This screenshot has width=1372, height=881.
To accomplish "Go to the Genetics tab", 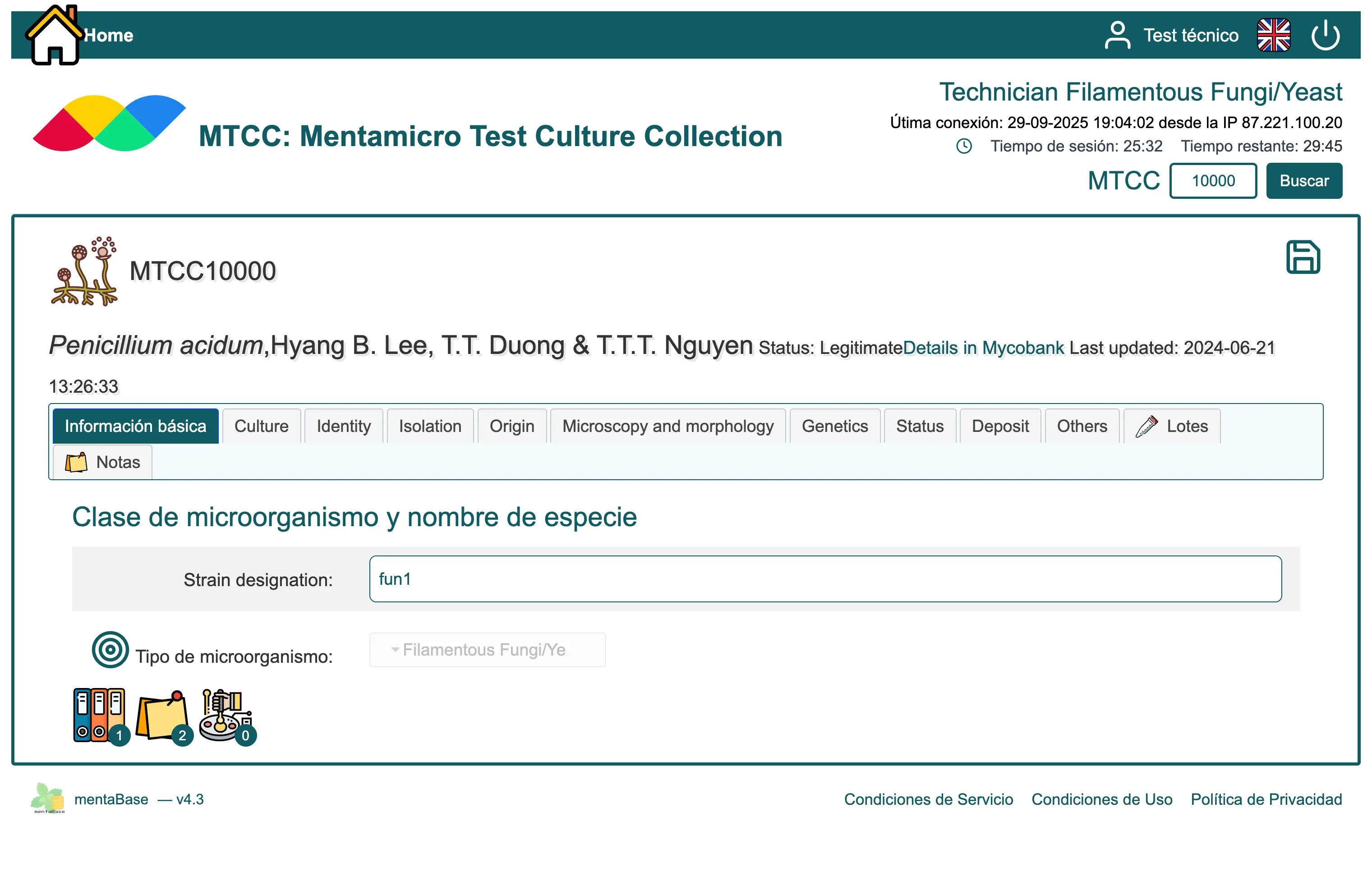I will [834, 426].
